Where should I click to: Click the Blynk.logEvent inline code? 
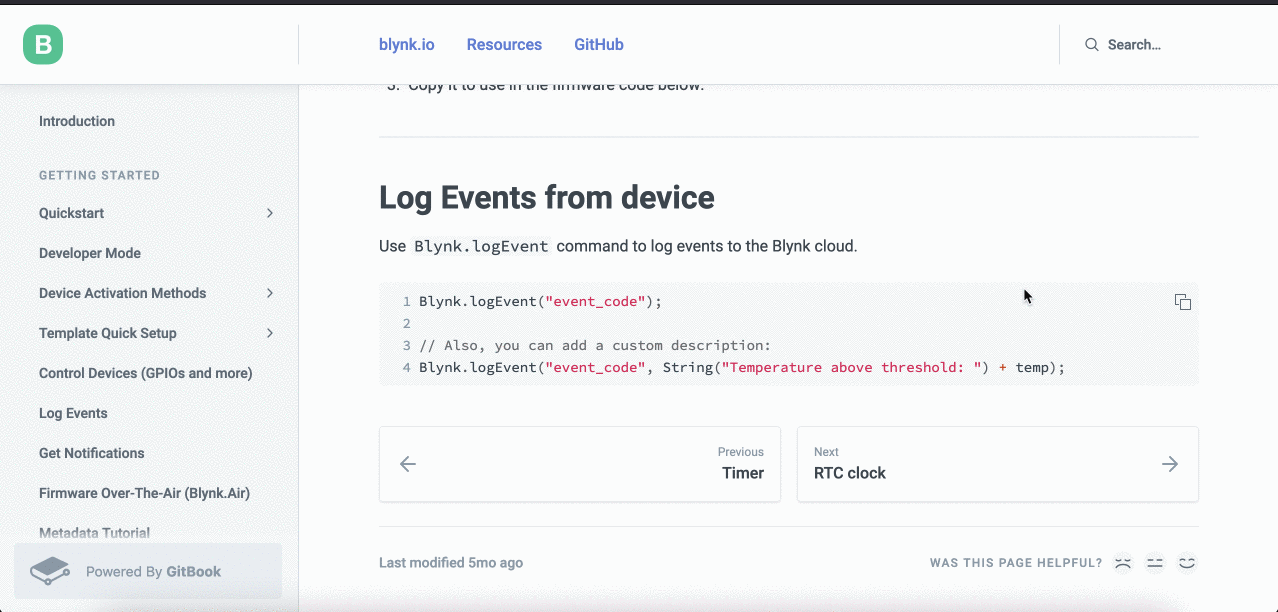coord(481,246)
